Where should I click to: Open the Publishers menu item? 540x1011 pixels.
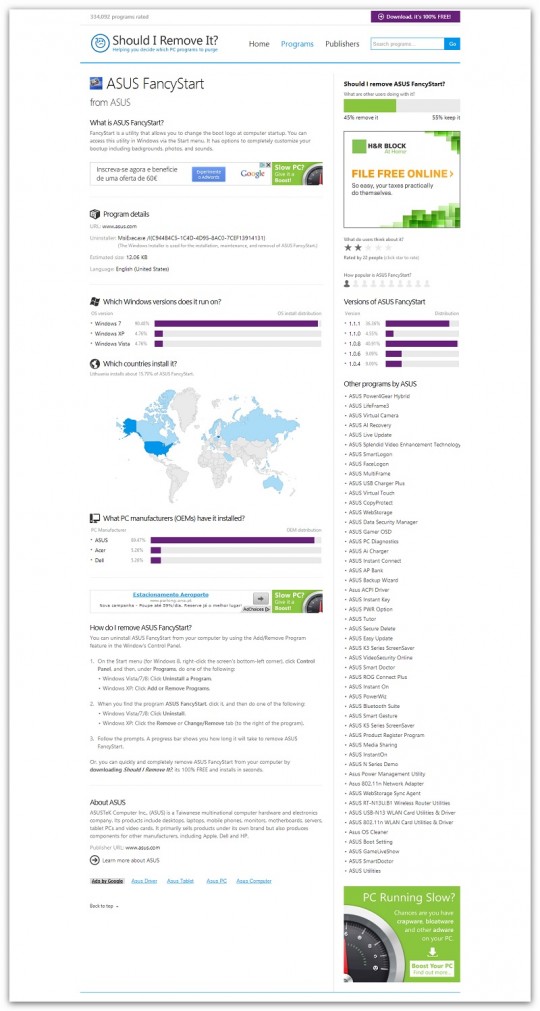pos(342,44)
